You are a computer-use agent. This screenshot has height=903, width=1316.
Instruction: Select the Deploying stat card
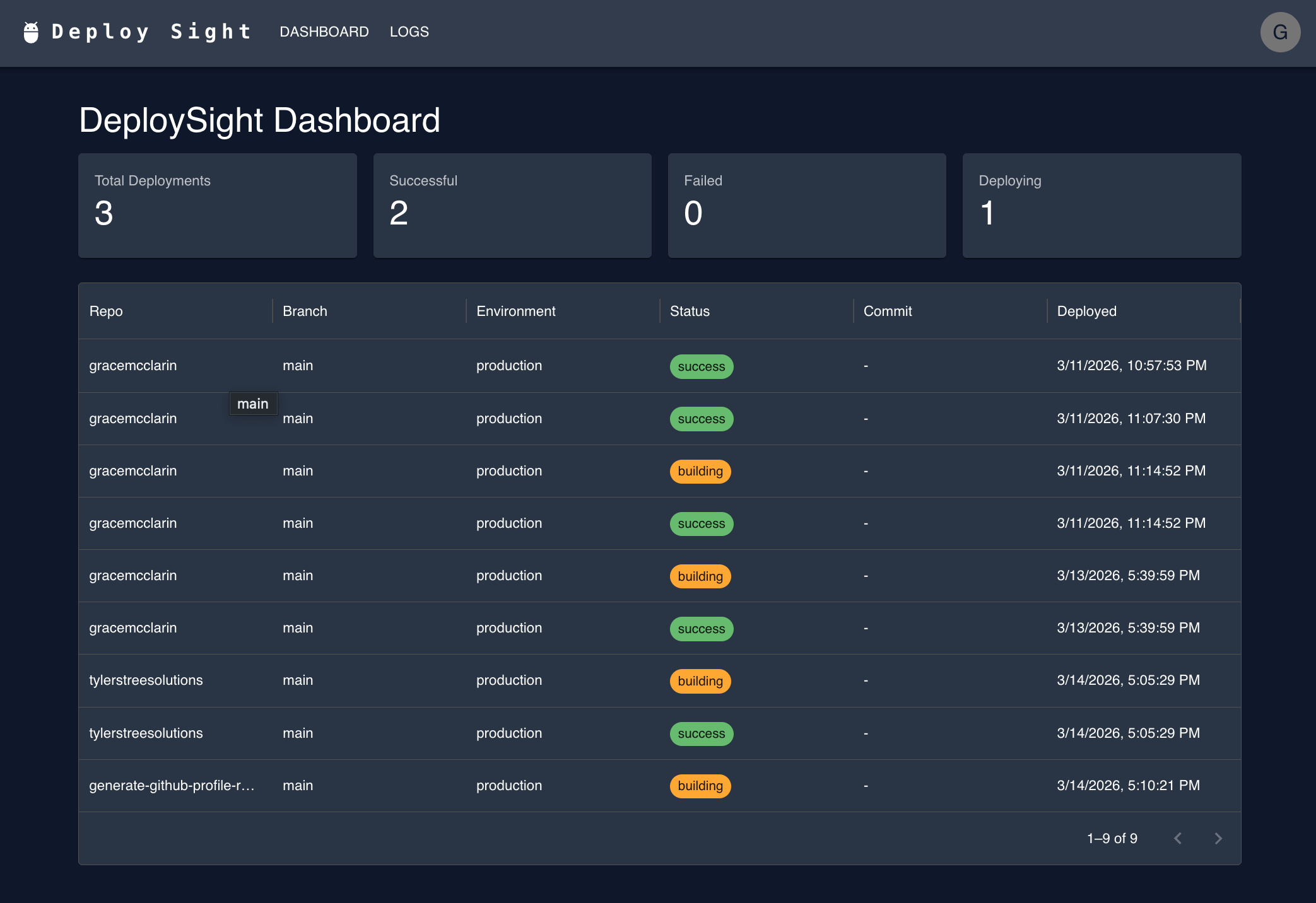click(1101, 205)
